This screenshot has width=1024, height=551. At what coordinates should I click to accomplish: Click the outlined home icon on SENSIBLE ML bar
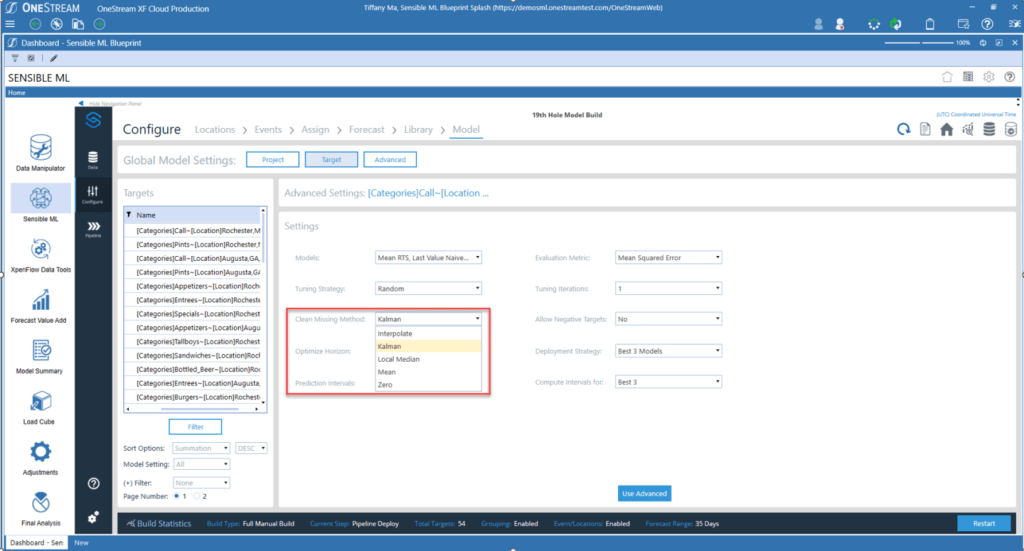pos(947,77)
